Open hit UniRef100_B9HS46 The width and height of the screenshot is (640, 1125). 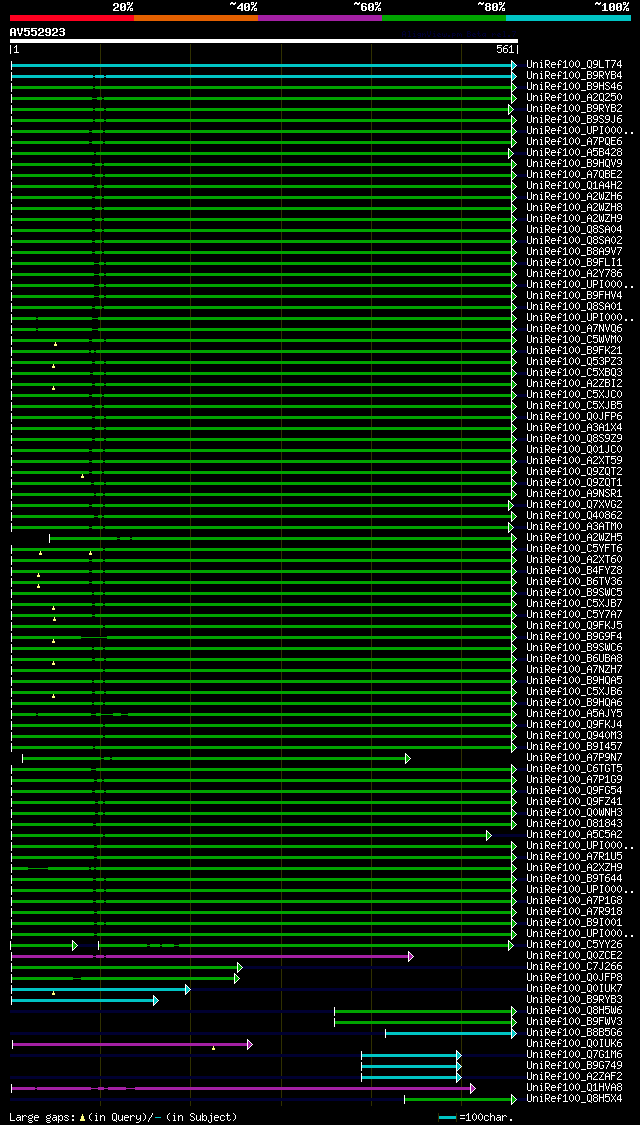tap(574, 87)
